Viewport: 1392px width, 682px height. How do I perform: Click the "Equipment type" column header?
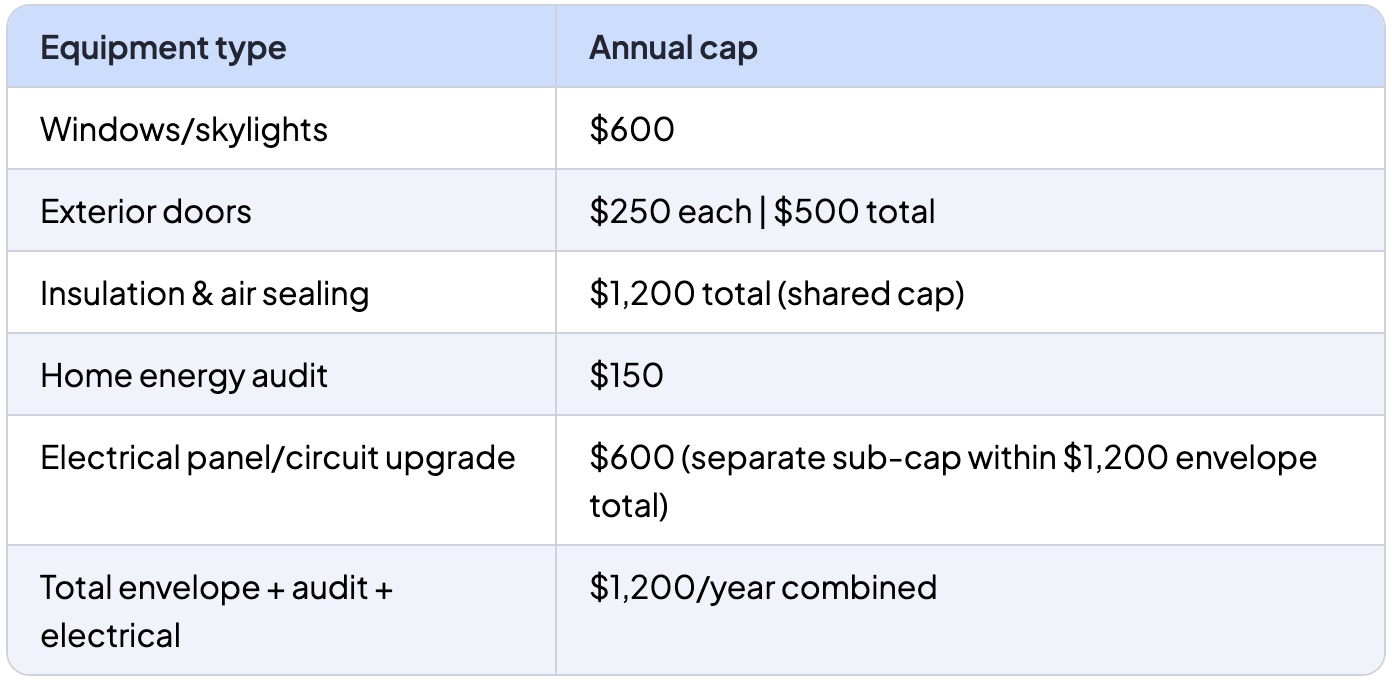[x=163, y=48]
